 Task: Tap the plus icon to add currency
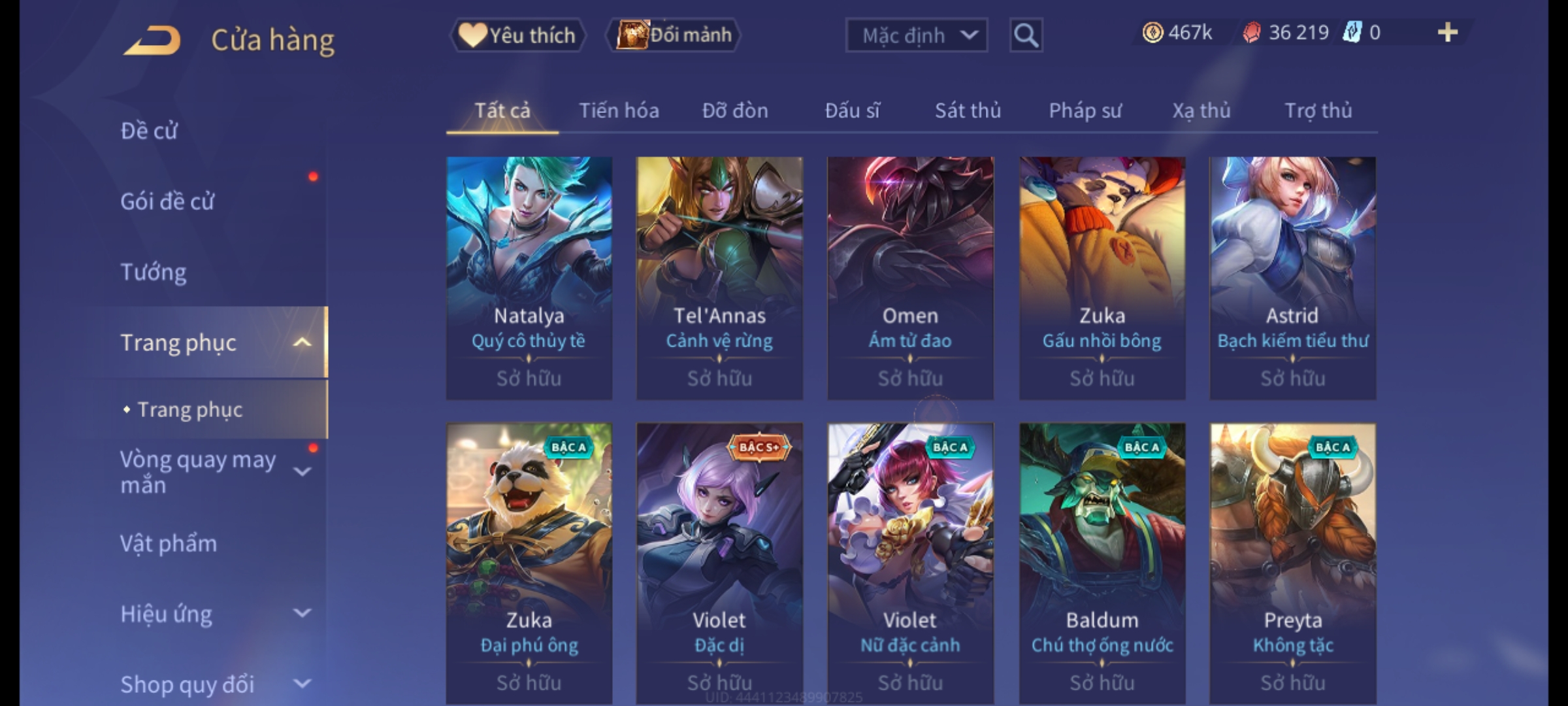(x=1448, y=33)
